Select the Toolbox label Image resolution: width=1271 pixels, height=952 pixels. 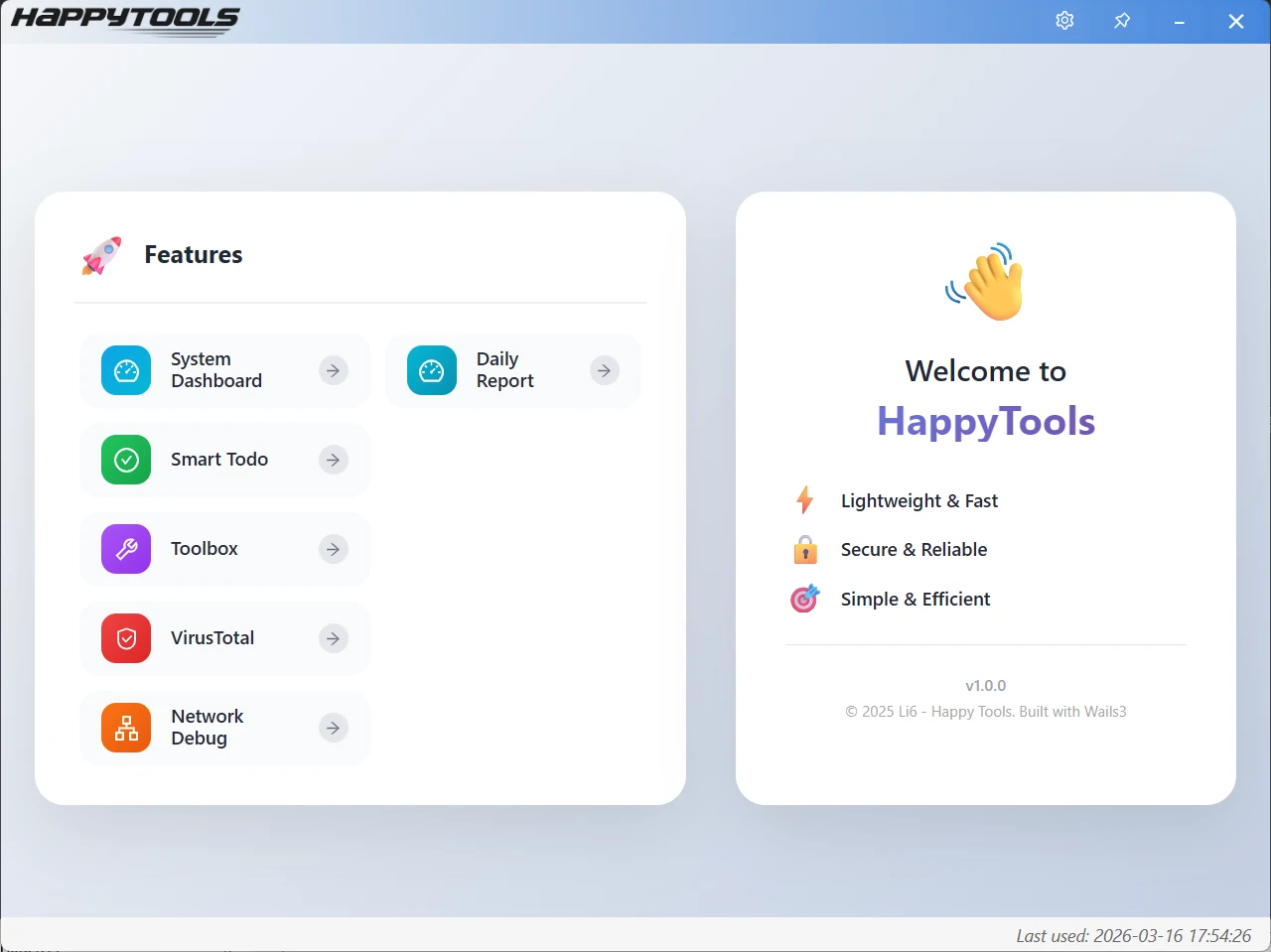click(x=205, y=549)
